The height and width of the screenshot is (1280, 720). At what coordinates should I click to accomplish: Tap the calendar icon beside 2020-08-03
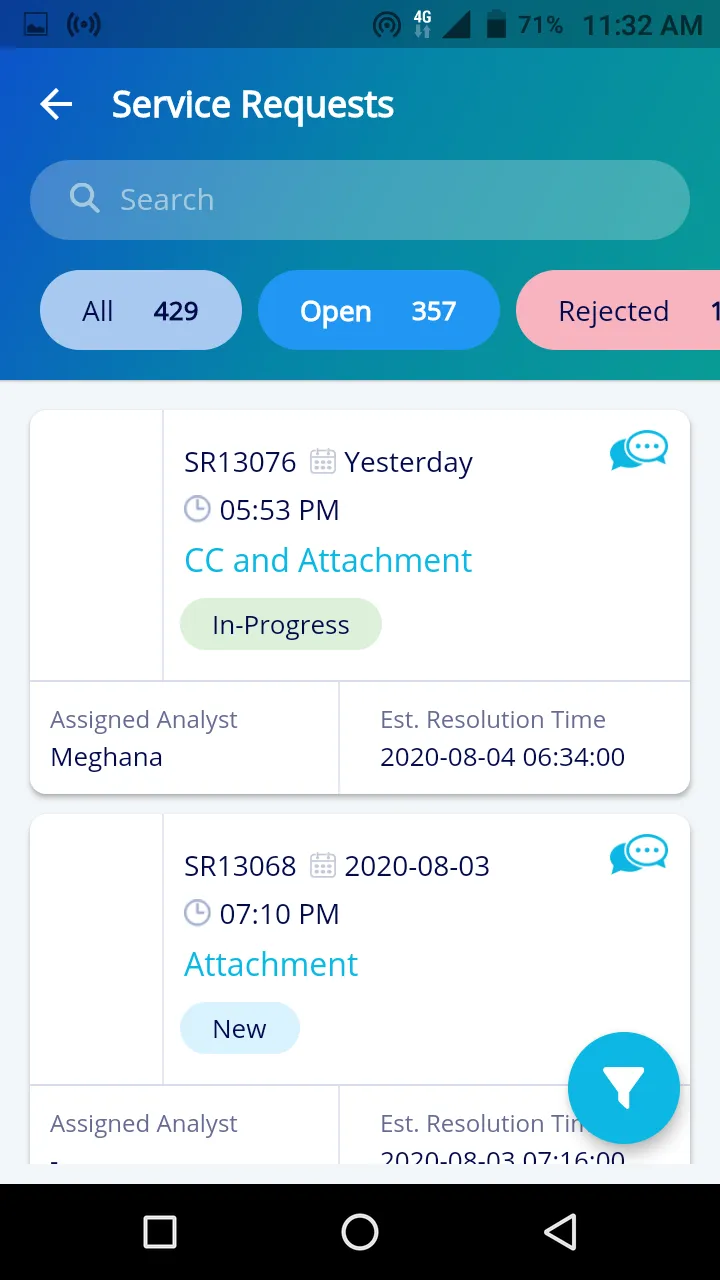tap(323, 865)
